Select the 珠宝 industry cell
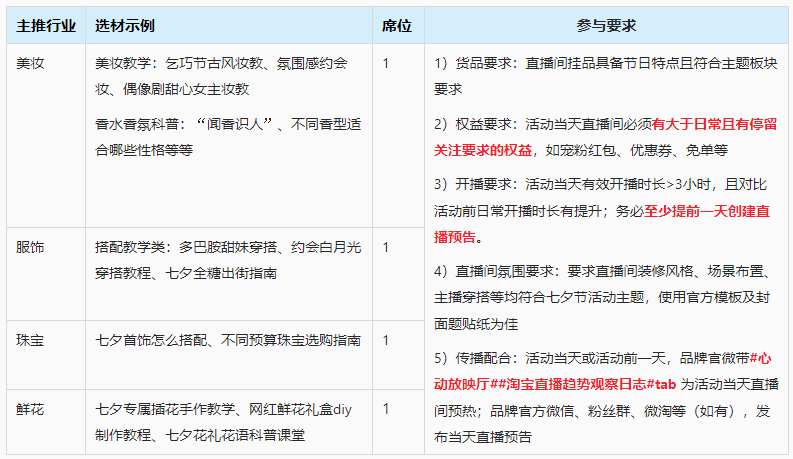The height and width of the screenshot is (459, 793). [31, 341]
